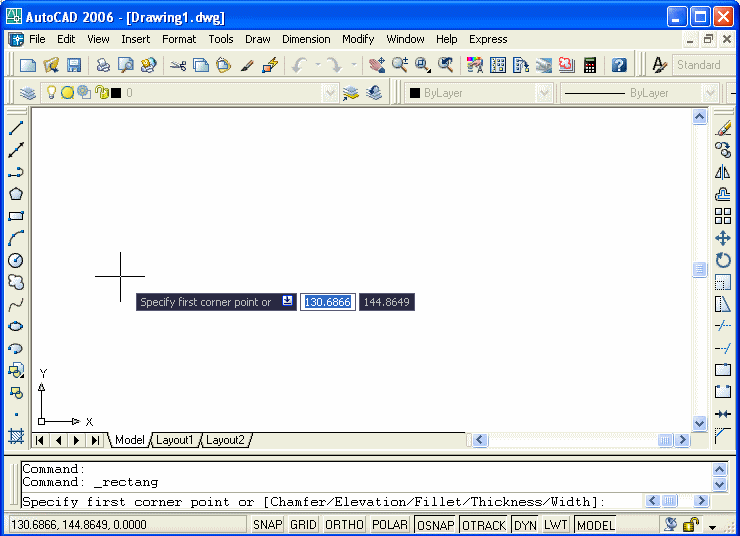Go to the last layout tab arrow
The width and height of the screenshot is (740, 536).
(x=95, y=440)
